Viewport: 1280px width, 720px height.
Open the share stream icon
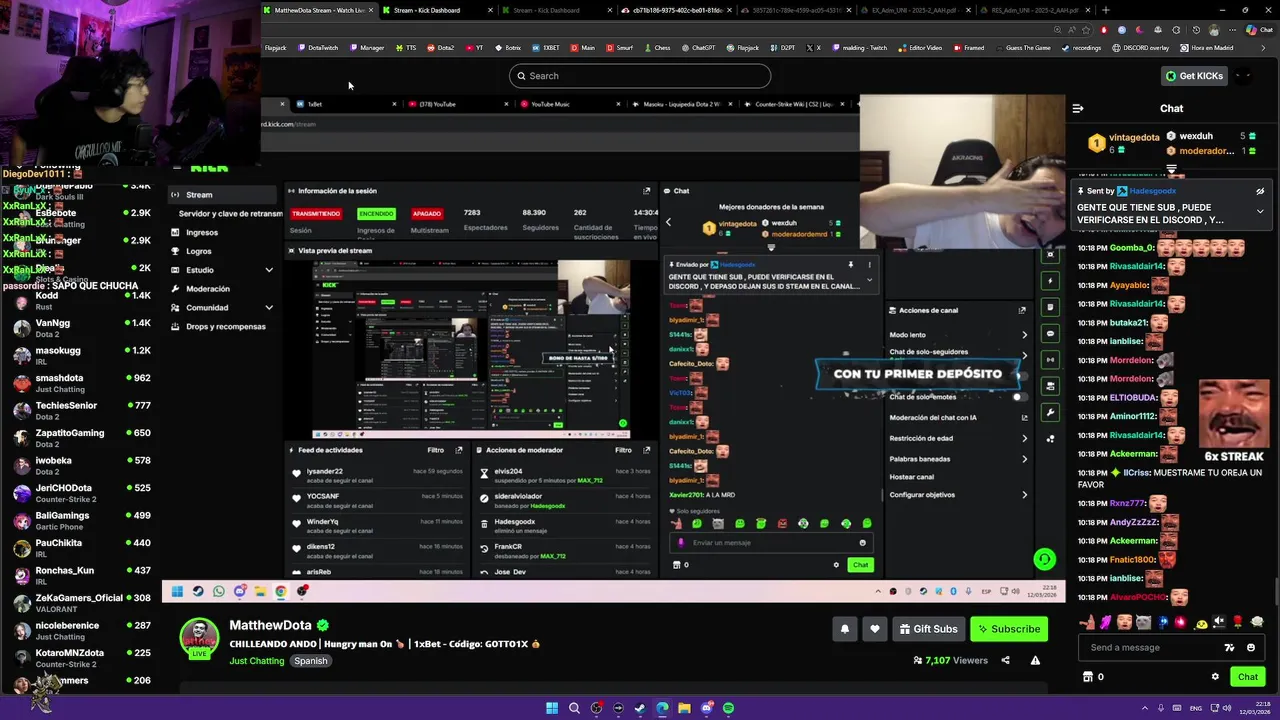(1005, 660)
